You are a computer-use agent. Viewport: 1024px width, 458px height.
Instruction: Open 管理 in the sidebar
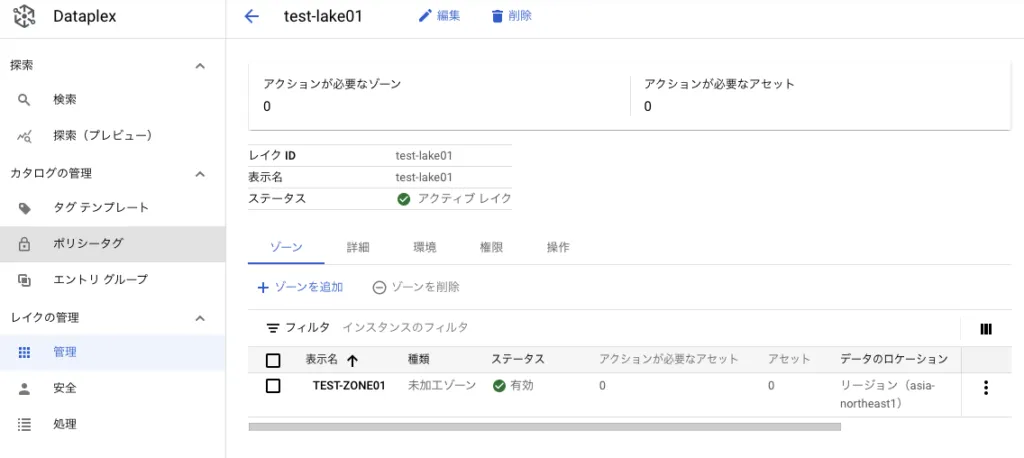[113, 352]
